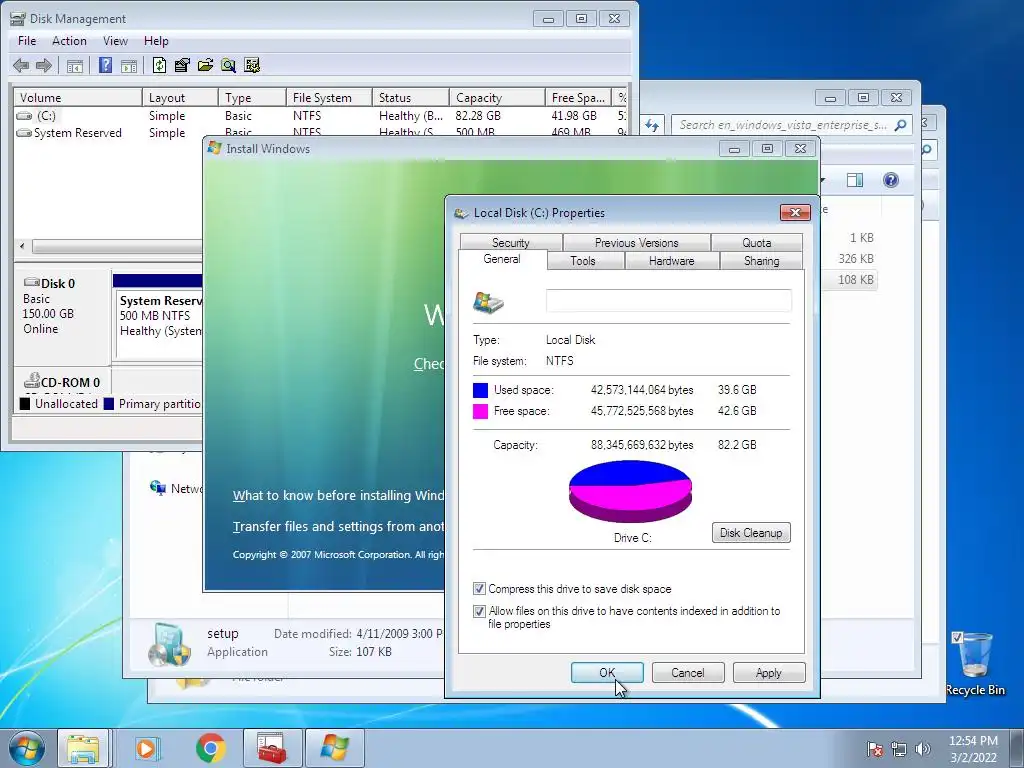Open Windows Explorer from the taskbar
The height and width of the screenshot is (768, 1024).
click(x=84, y=748)
